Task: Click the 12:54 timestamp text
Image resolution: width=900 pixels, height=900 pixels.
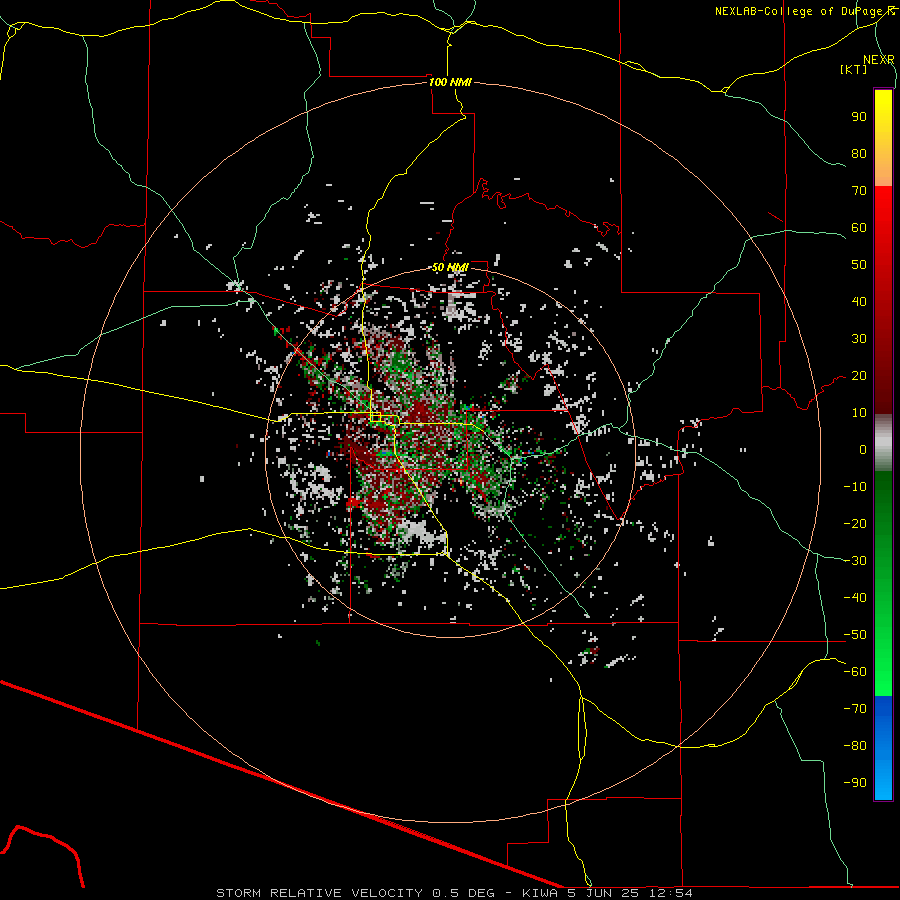Action: 670,893
